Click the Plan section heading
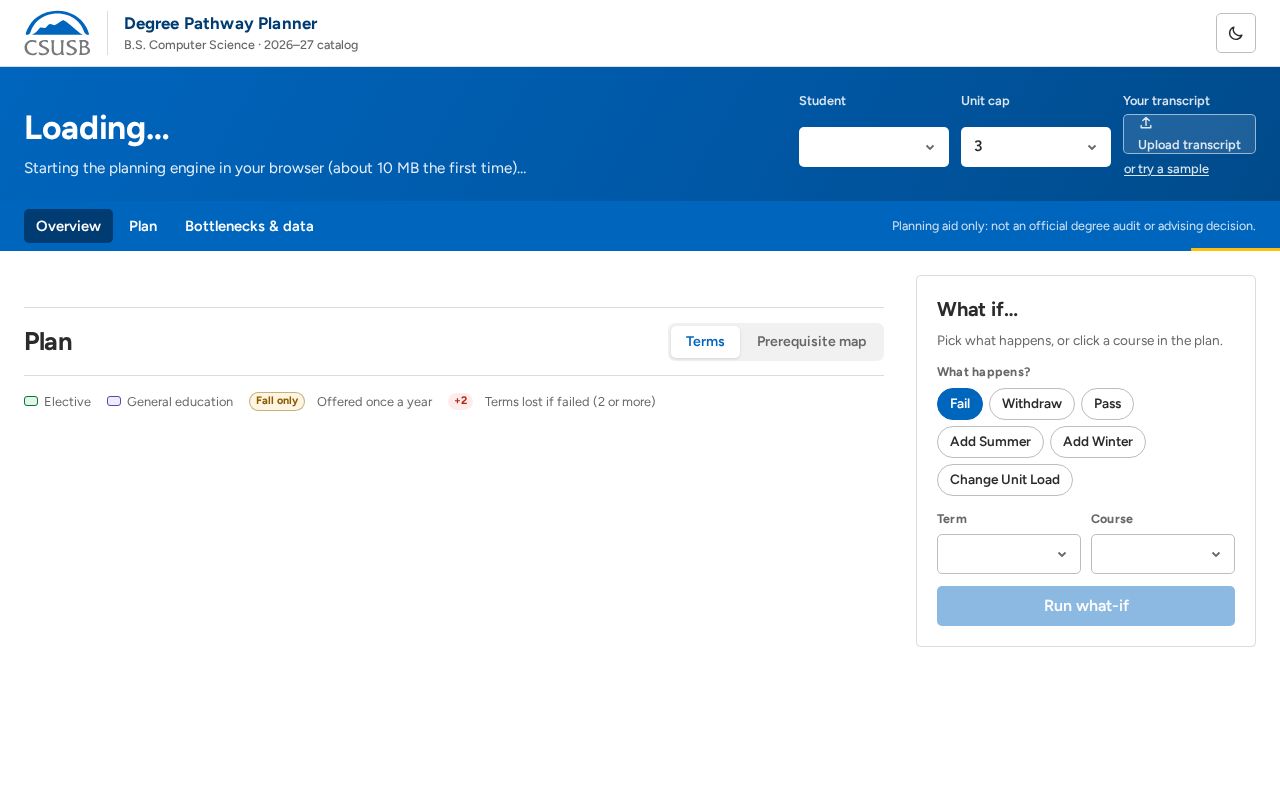This screenshot has width=1280, height=800. [48, 342]
